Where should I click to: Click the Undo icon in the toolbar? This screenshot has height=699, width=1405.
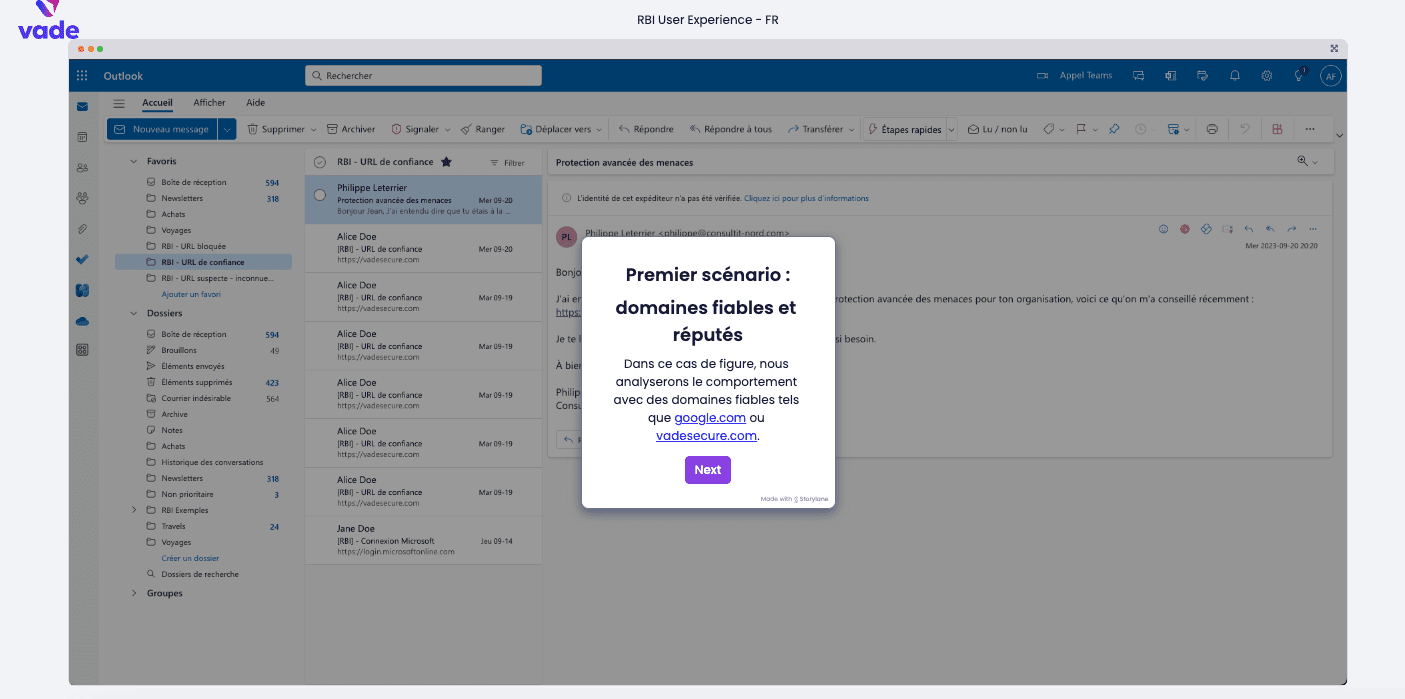tap(1245, 129)
